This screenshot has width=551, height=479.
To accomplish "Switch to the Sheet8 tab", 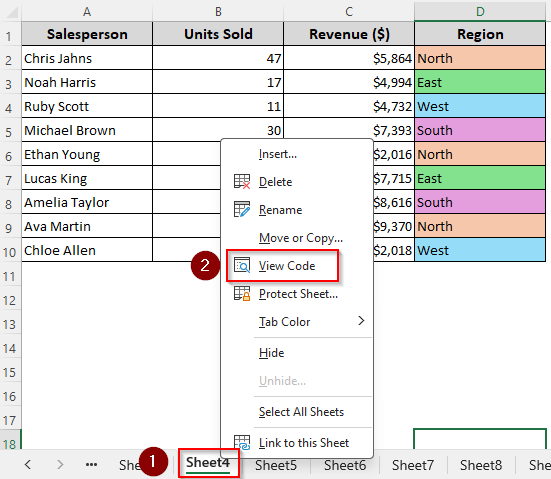I will tap(481, 465).
